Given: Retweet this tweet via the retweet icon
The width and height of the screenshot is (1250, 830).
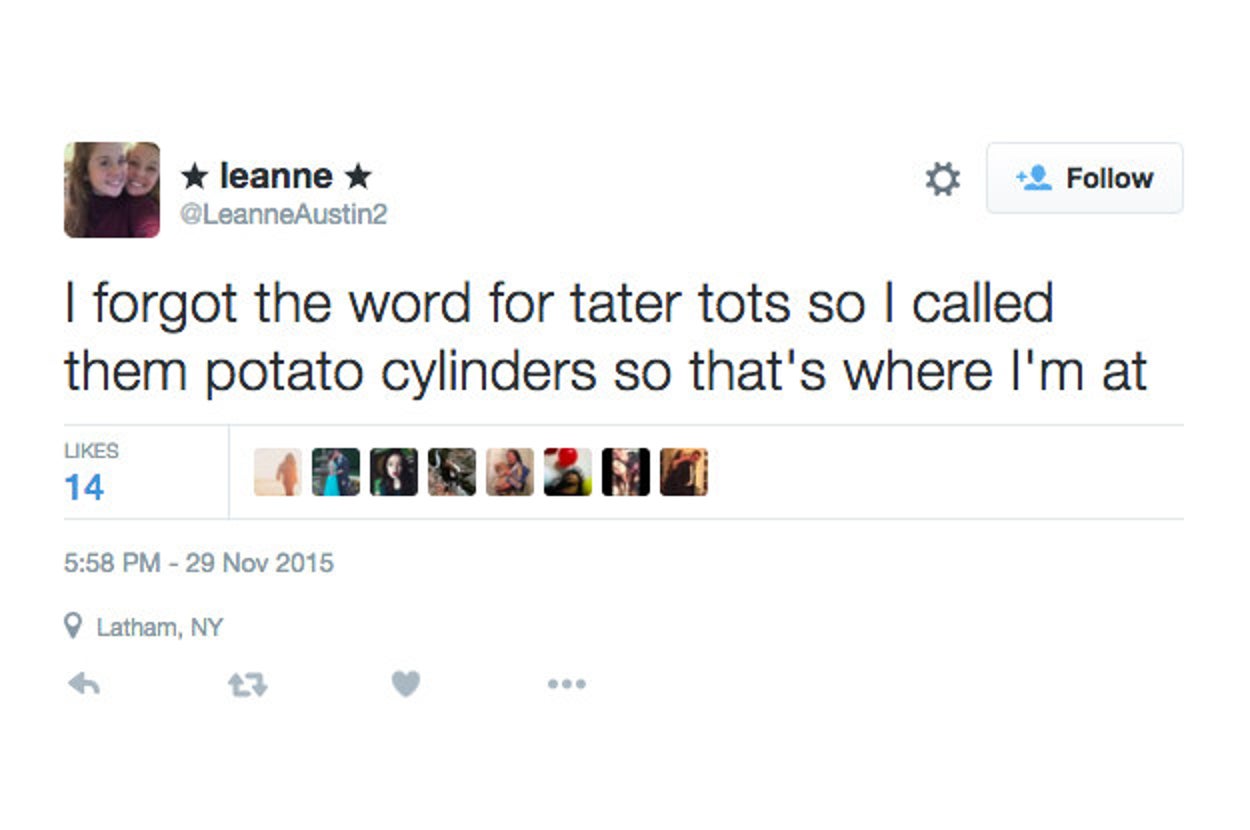Looking at the screenshot, I should (247, 684).
